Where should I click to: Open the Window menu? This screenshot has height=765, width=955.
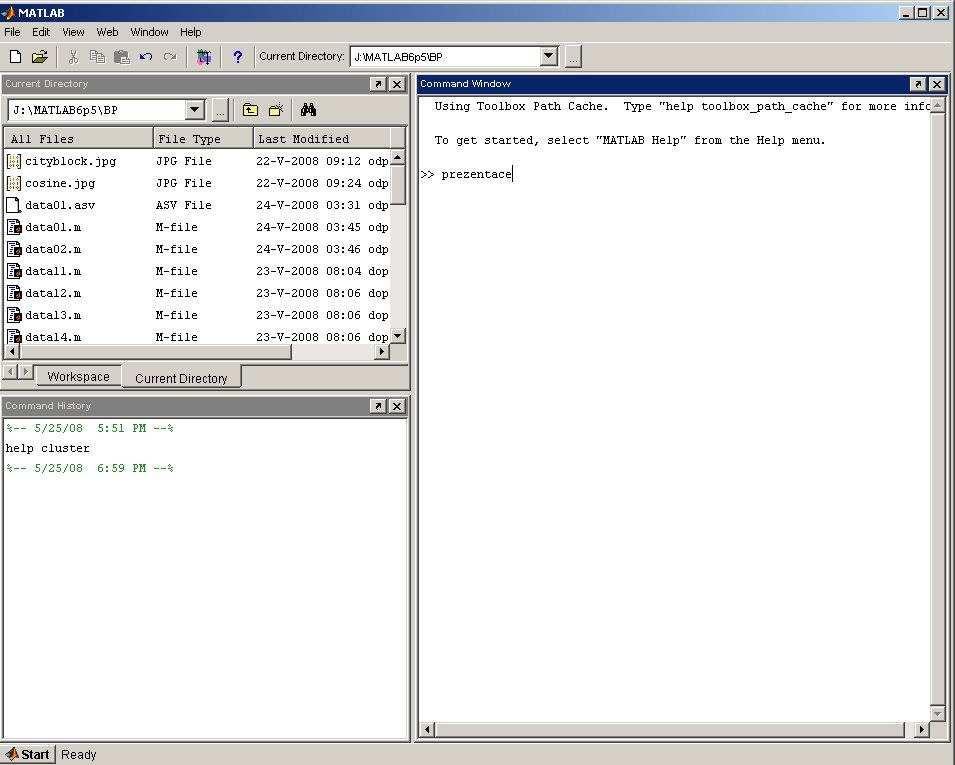(x=149, y=32)
